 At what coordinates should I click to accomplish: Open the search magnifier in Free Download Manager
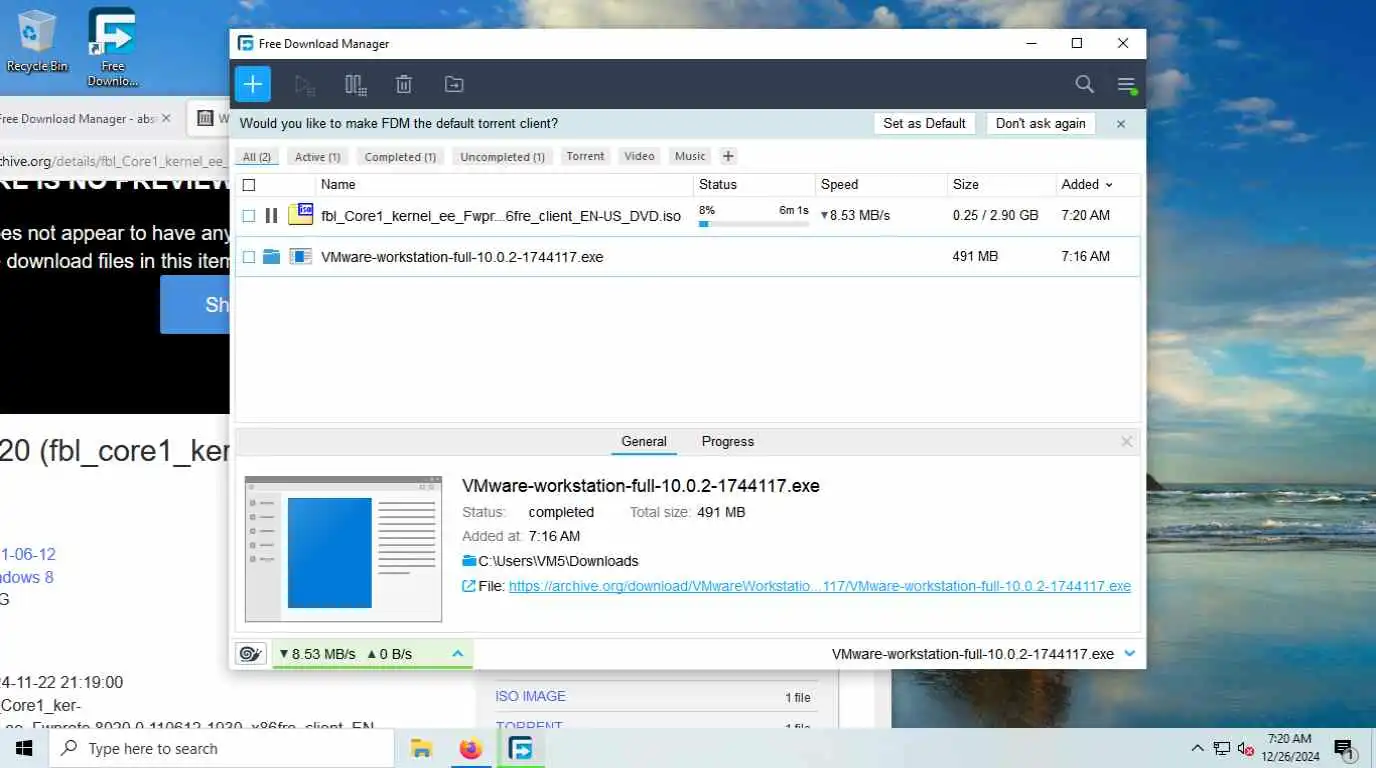(x=1084, y=85)
